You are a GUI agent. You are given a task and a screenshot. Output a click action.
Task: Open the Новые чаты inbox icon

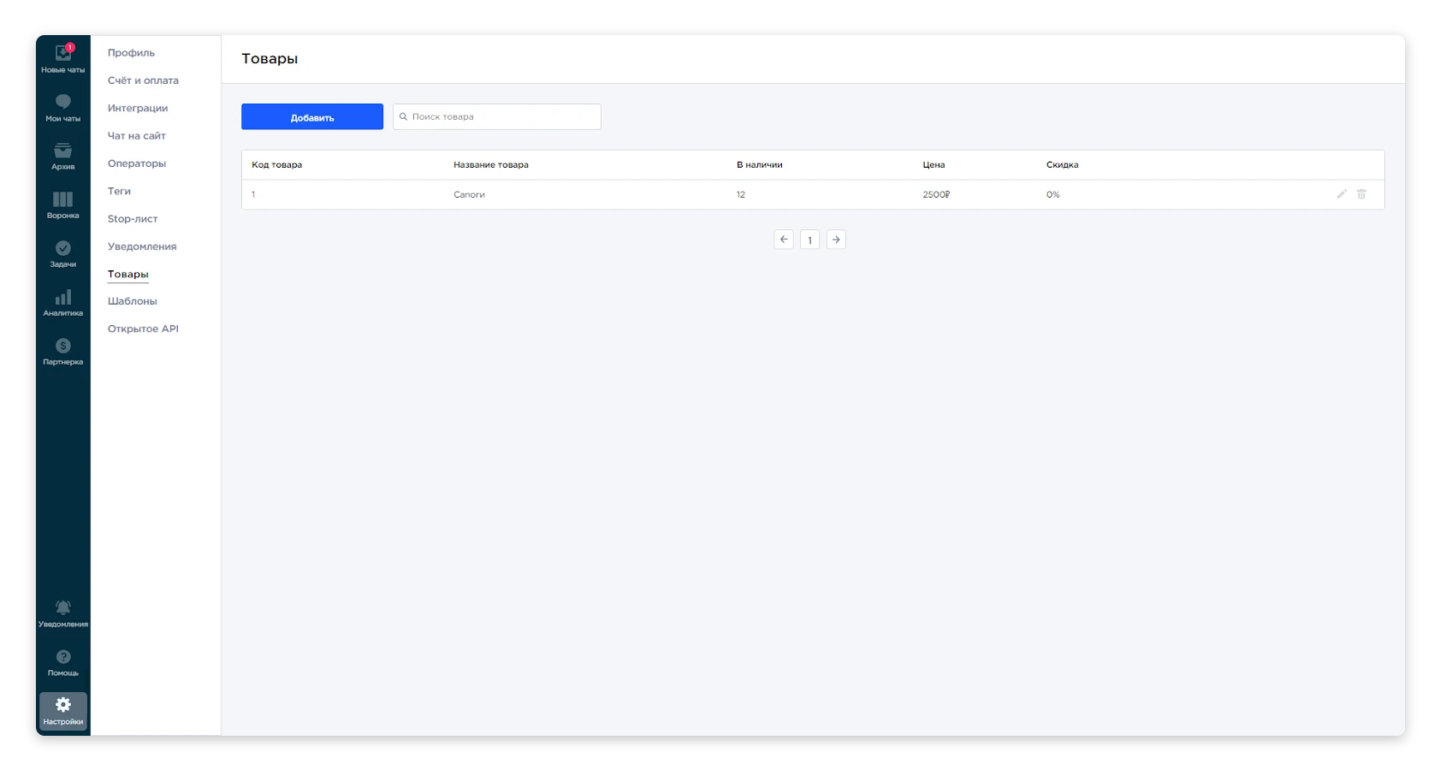click(63, 55)
